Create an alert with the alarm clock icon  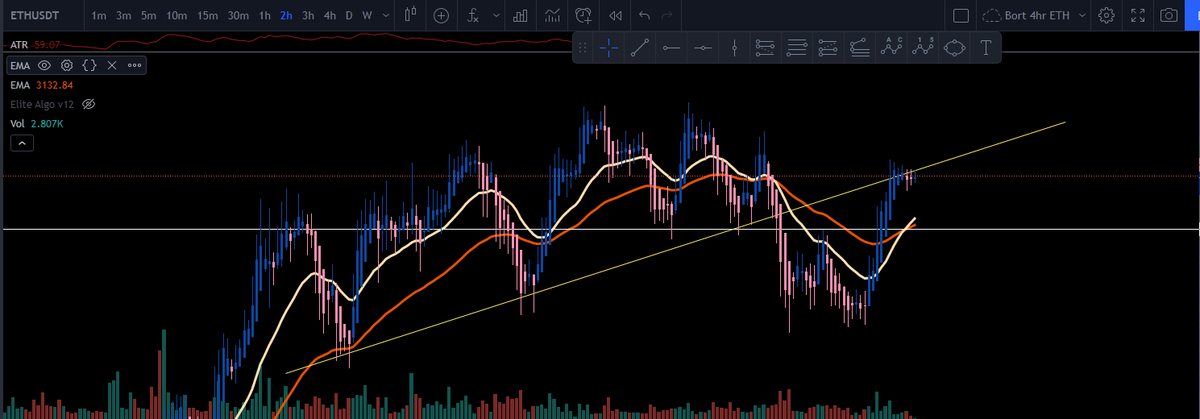584,15
